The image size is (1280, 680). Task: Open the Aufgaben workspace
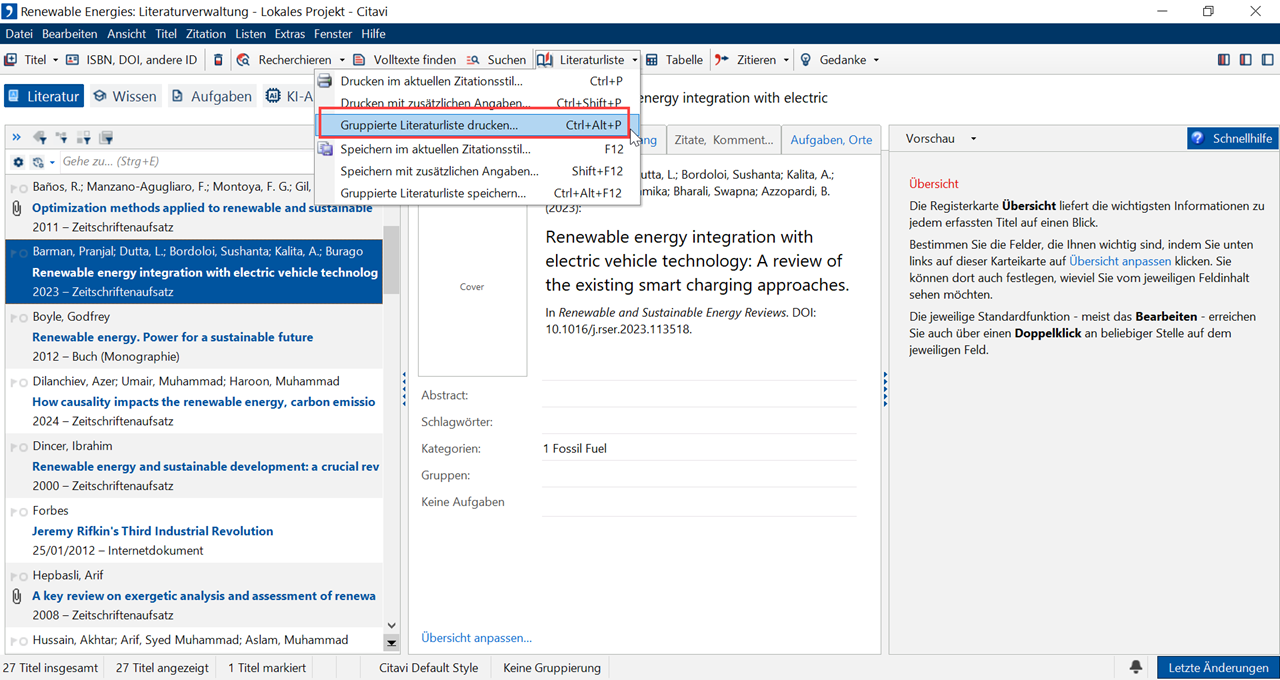212,96
